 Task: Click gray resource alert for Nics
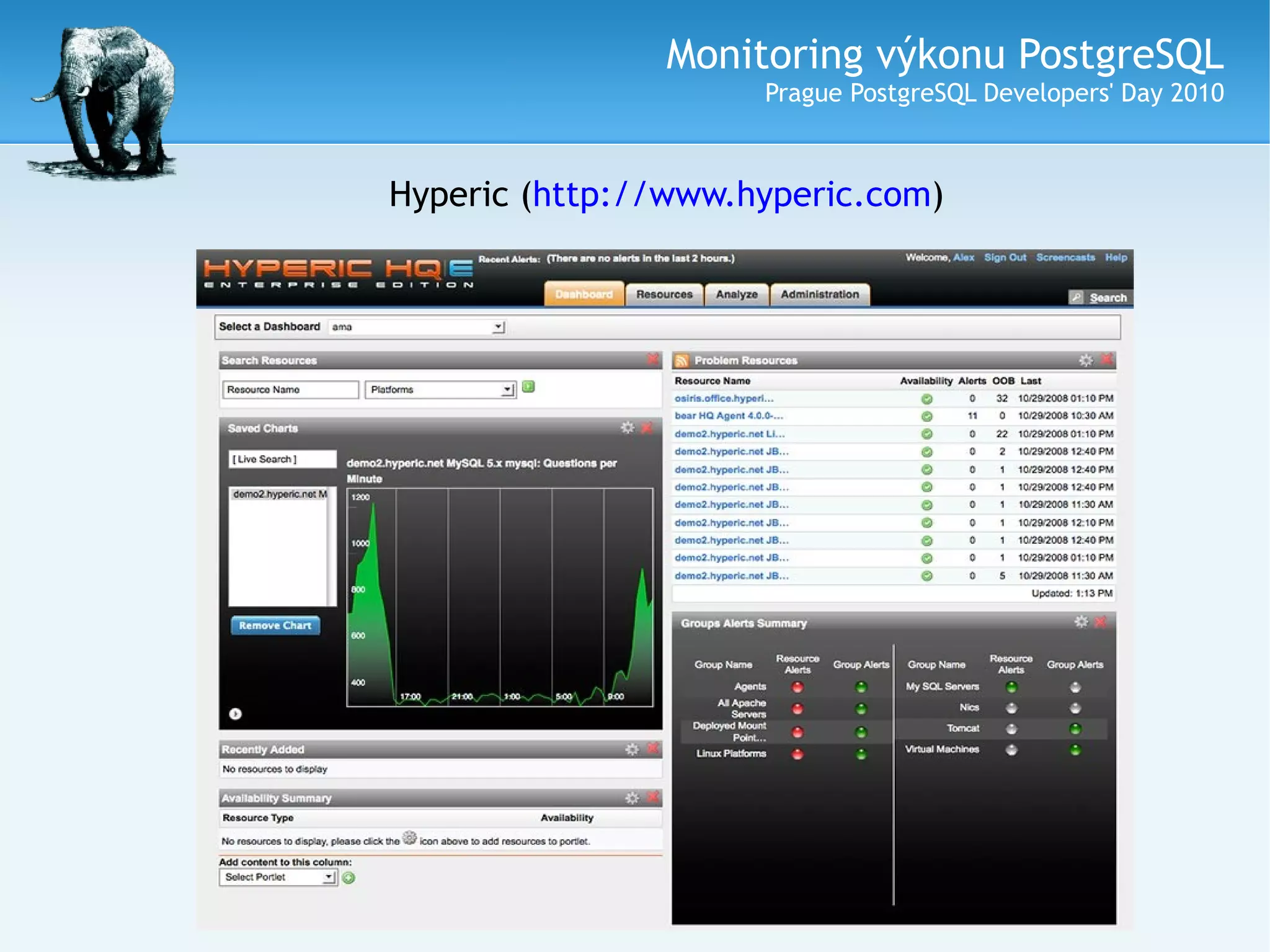(x=1011, y=708)
